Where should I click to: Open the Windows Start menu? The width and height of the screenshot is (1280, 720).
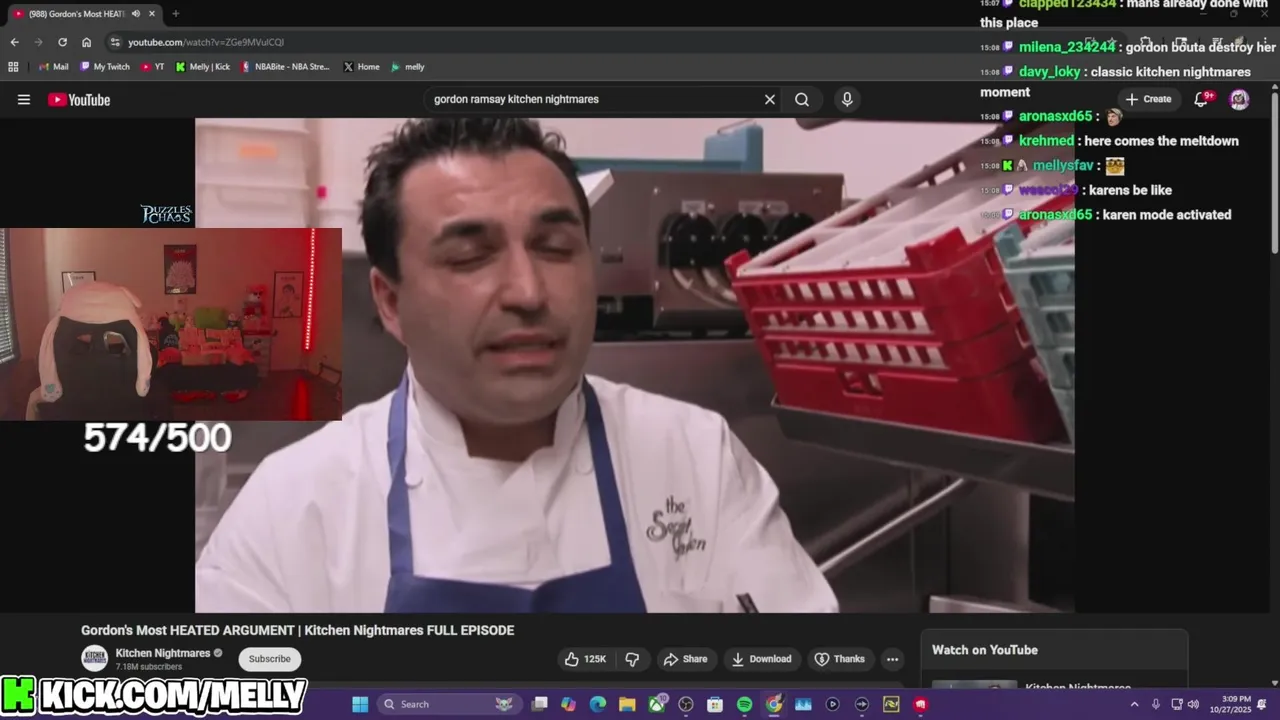[360, 704]
